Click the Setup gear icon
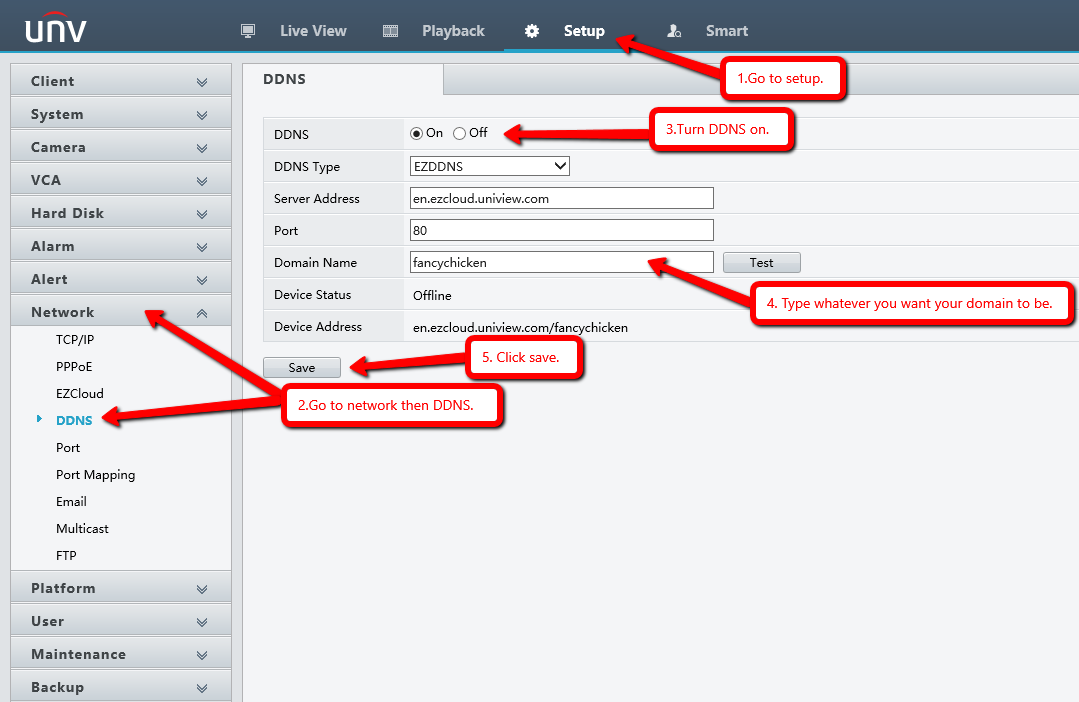 [x=532, y=31]
